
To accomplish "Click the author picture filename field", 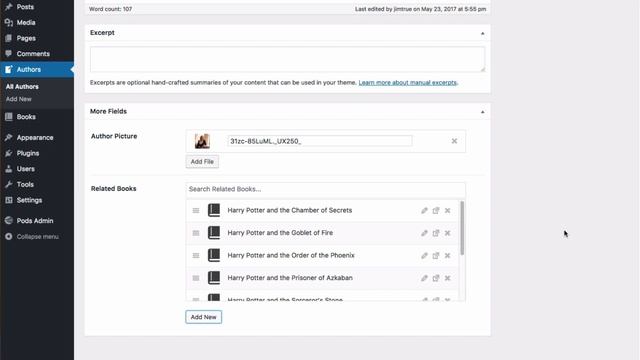I will pos(320,141).
